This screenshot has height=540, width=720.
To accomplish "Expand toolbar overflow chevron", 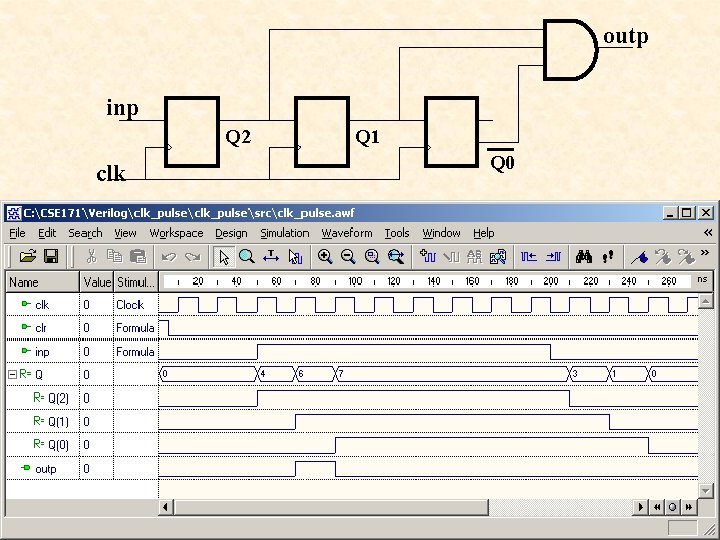I will (705, 253).
